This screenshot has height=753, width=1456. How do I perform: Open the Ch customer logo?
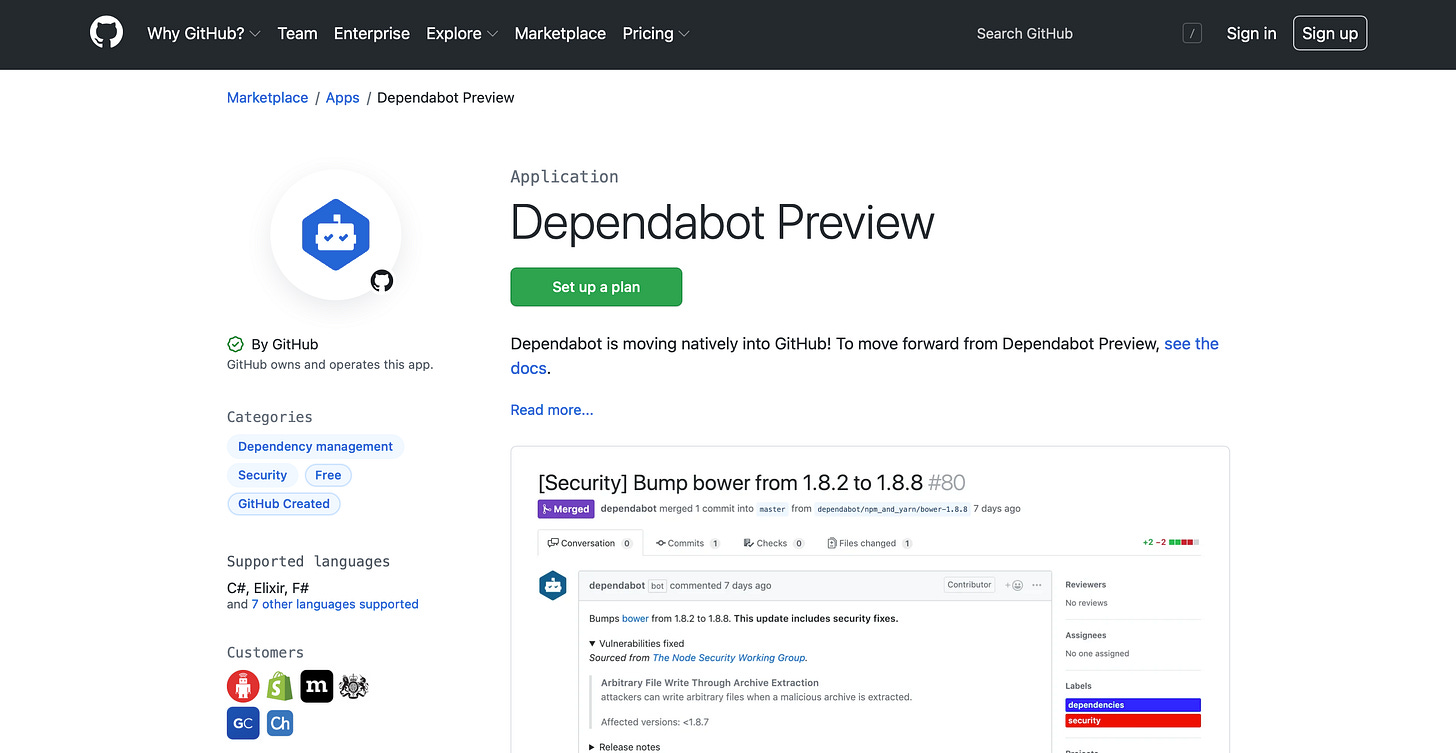[x=280, y=723]
